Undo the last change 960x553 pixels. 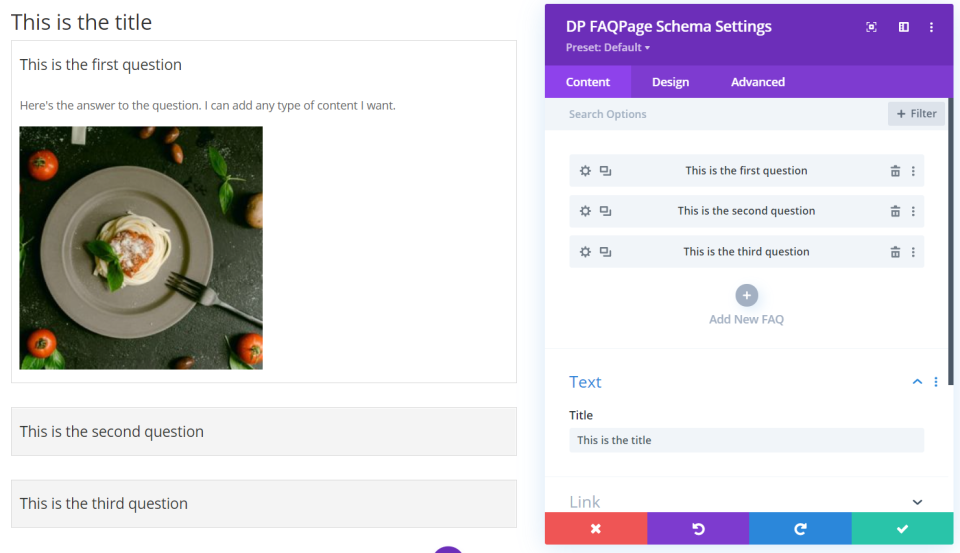698,528
